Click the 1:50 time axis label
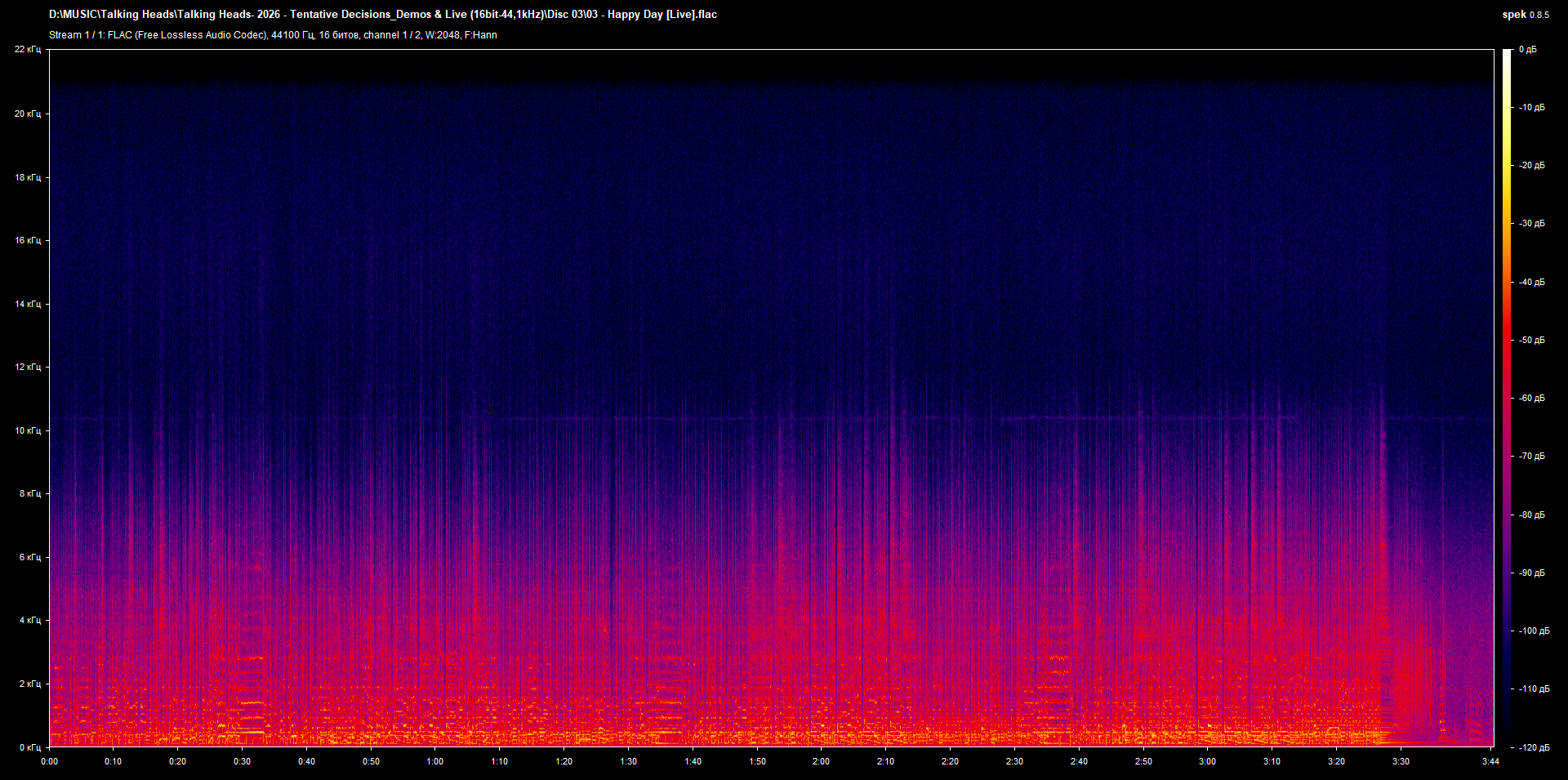 [759, 760]
